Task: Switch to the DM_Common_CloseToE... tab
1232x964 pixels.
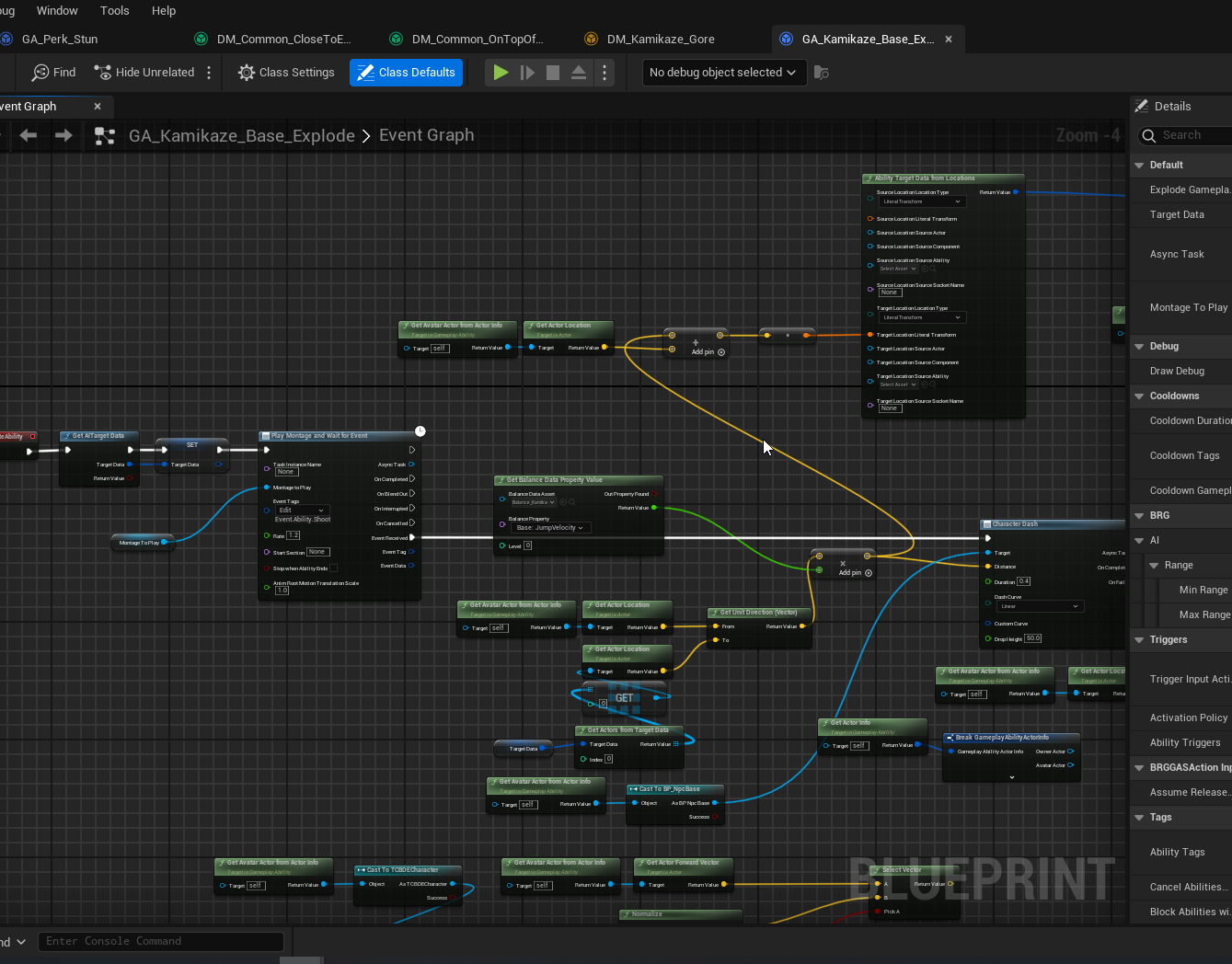Action: pyautogui.click(x=284, y=39)
